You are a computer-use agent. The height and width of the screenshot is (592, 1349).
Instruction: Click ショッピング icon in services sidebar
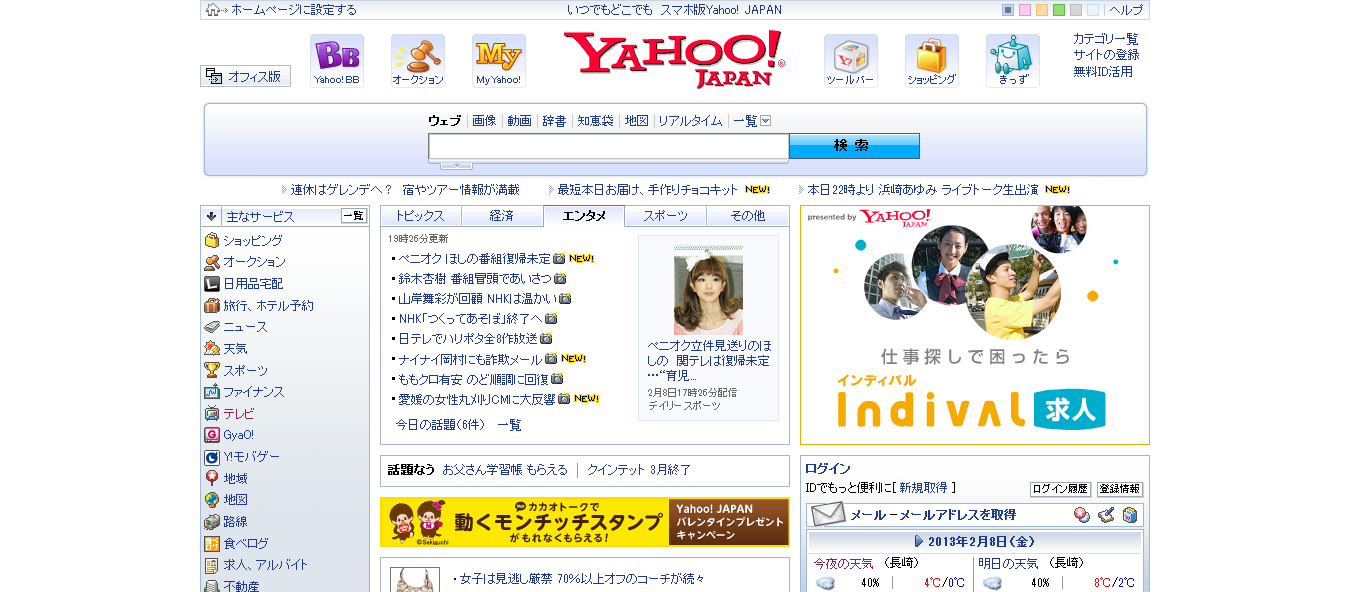(x=212, y=241)
